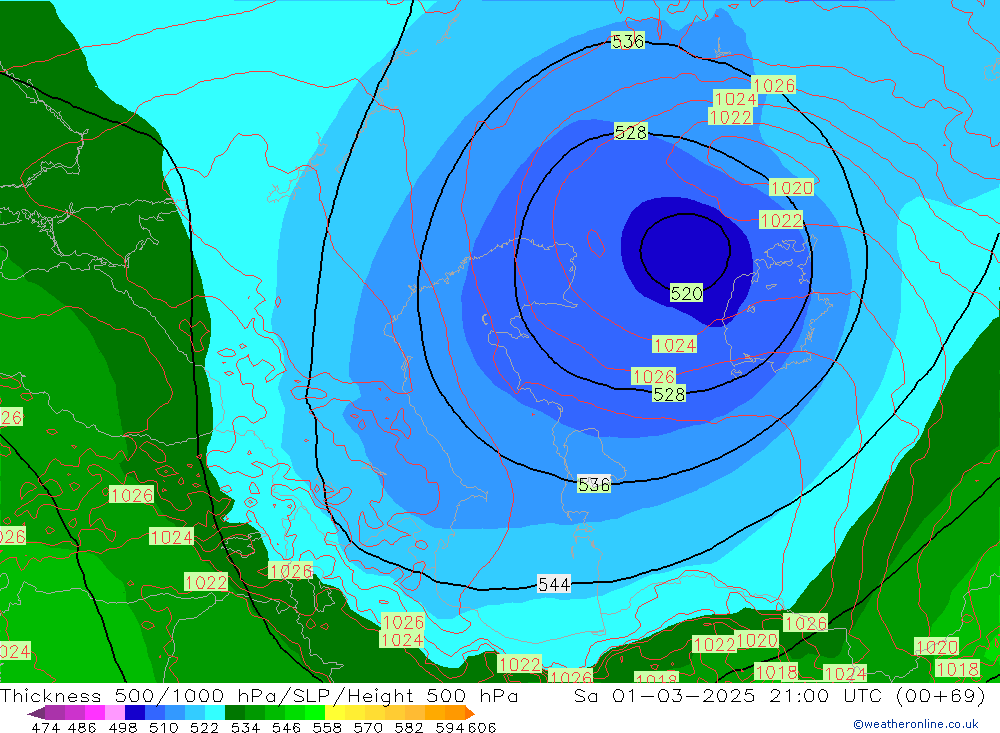The height and width of the screenshot is (733, 1000).
Task: Click the weatheronline.co.uk copyright link
Action: click(x=916, y=724)
